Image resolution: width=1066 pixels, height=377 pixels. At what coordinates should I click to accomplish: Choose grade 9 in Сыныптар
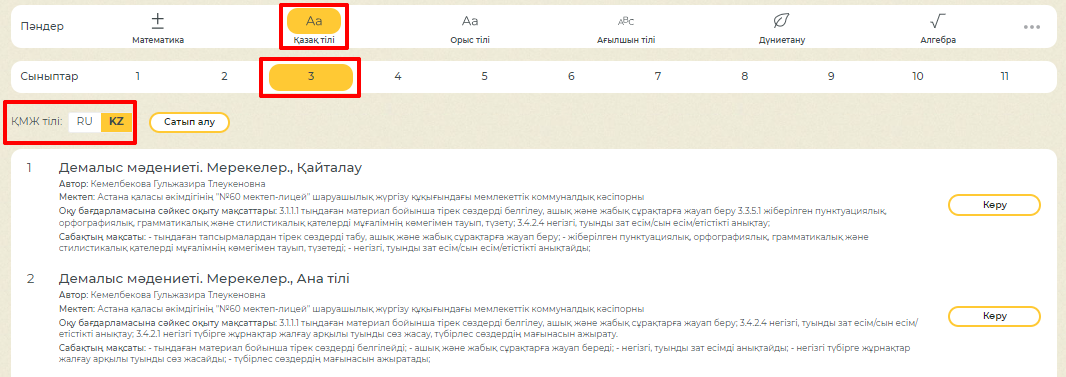(831, 77)
